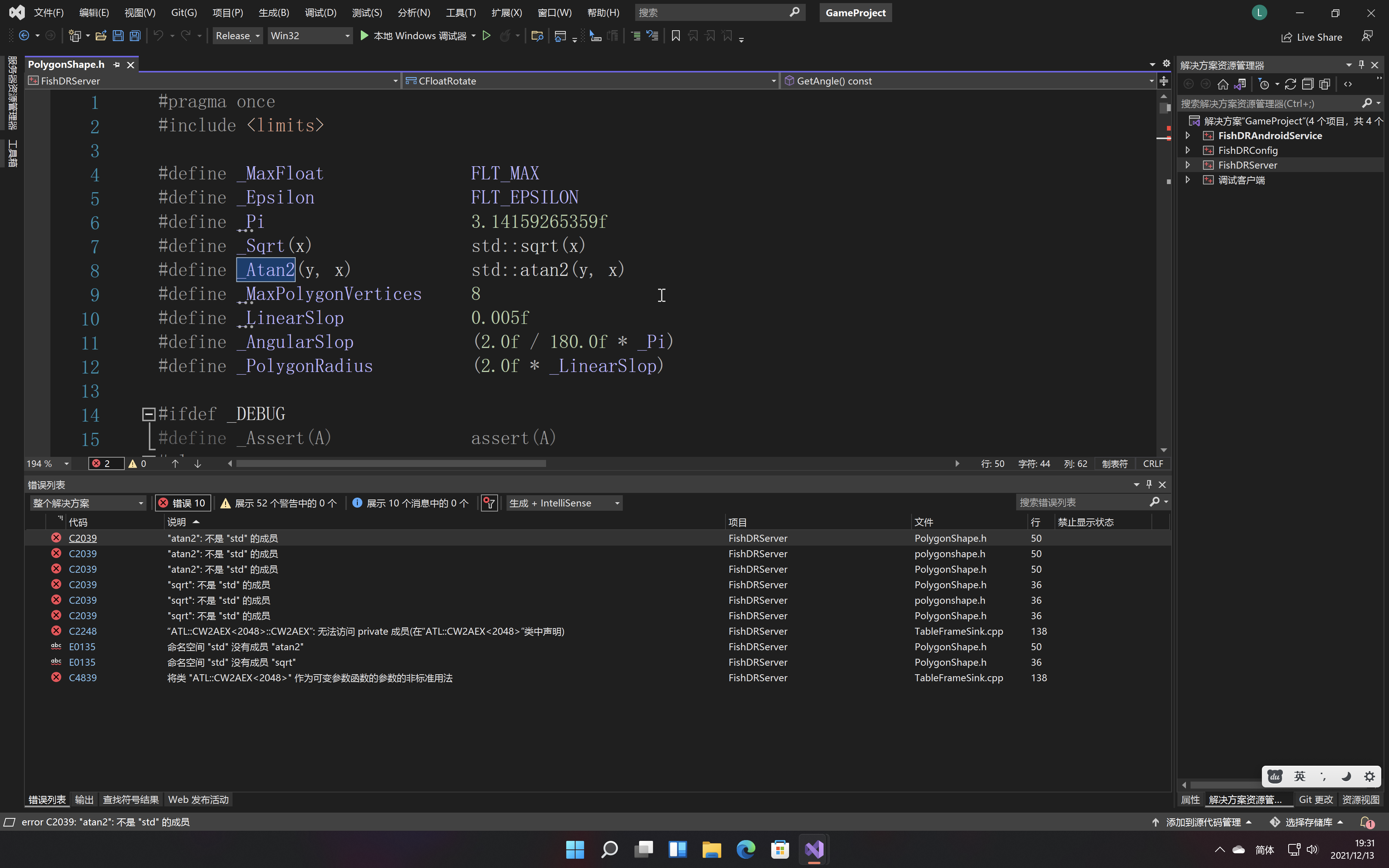Screen dimensions: 1389x868
Task: Open the Git(G) menu
Action: [x=184, y=12]
